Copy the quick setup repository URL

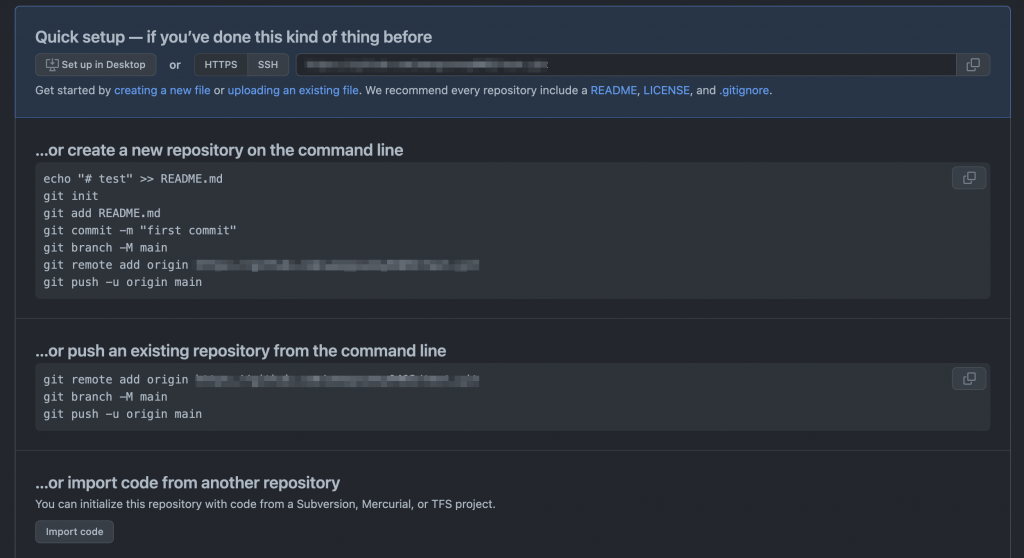973,65
